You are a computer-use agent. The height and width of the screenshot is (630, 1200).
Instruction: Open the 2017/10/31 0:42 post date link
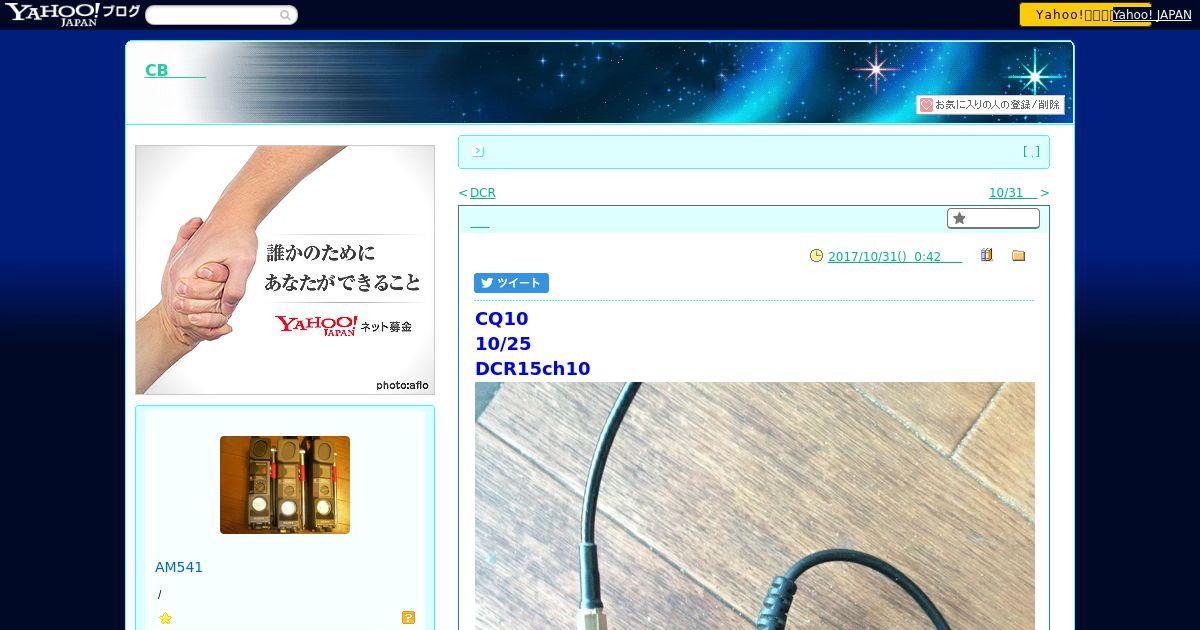click(x=895, y=257)
